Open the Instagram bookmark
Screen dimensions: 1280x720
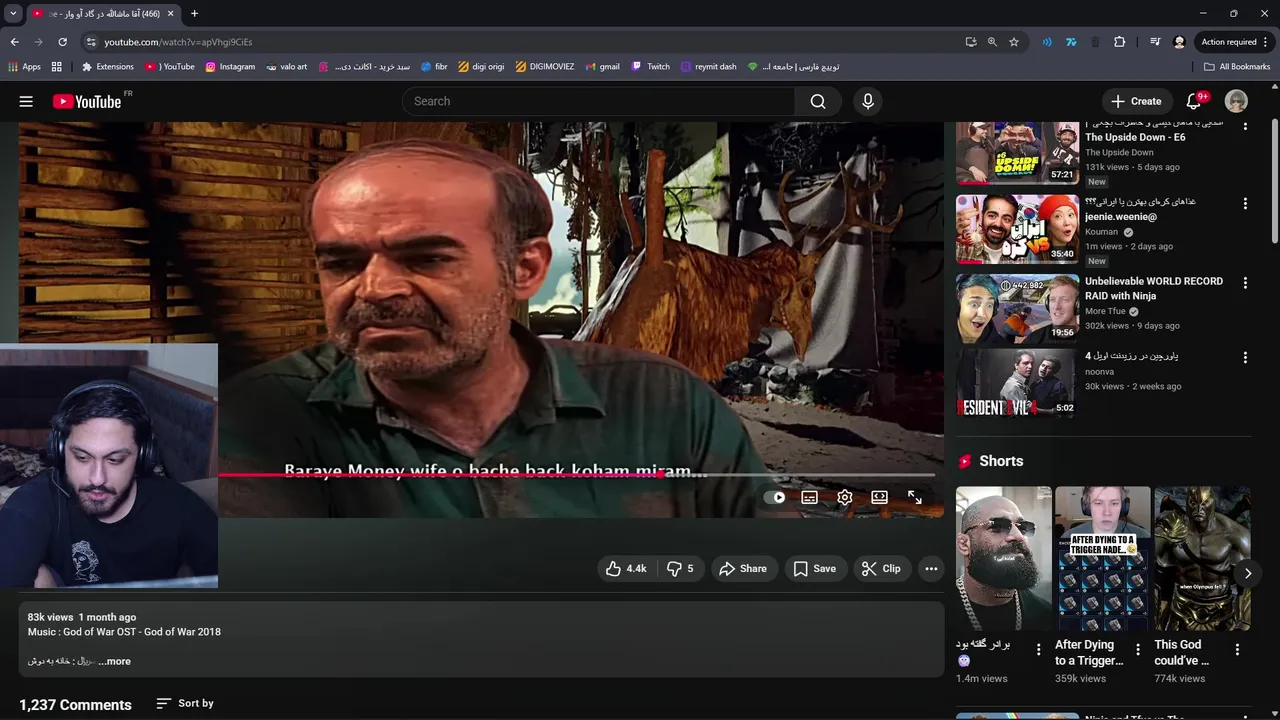(x=230, y=67)
